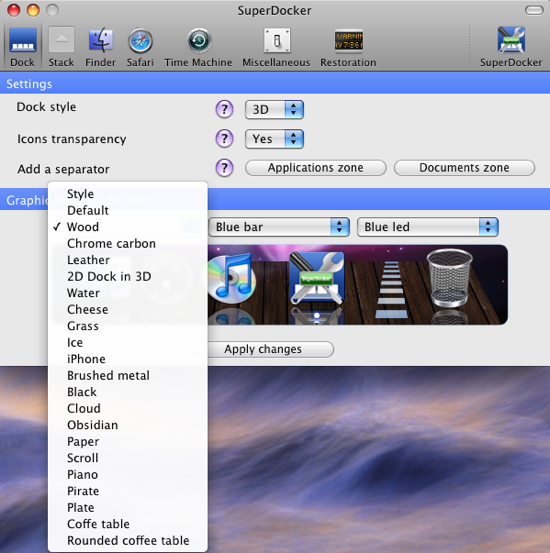Screen dimensions: 550x553
Task: Show help for Icons transparency
Action: [224, 139]
